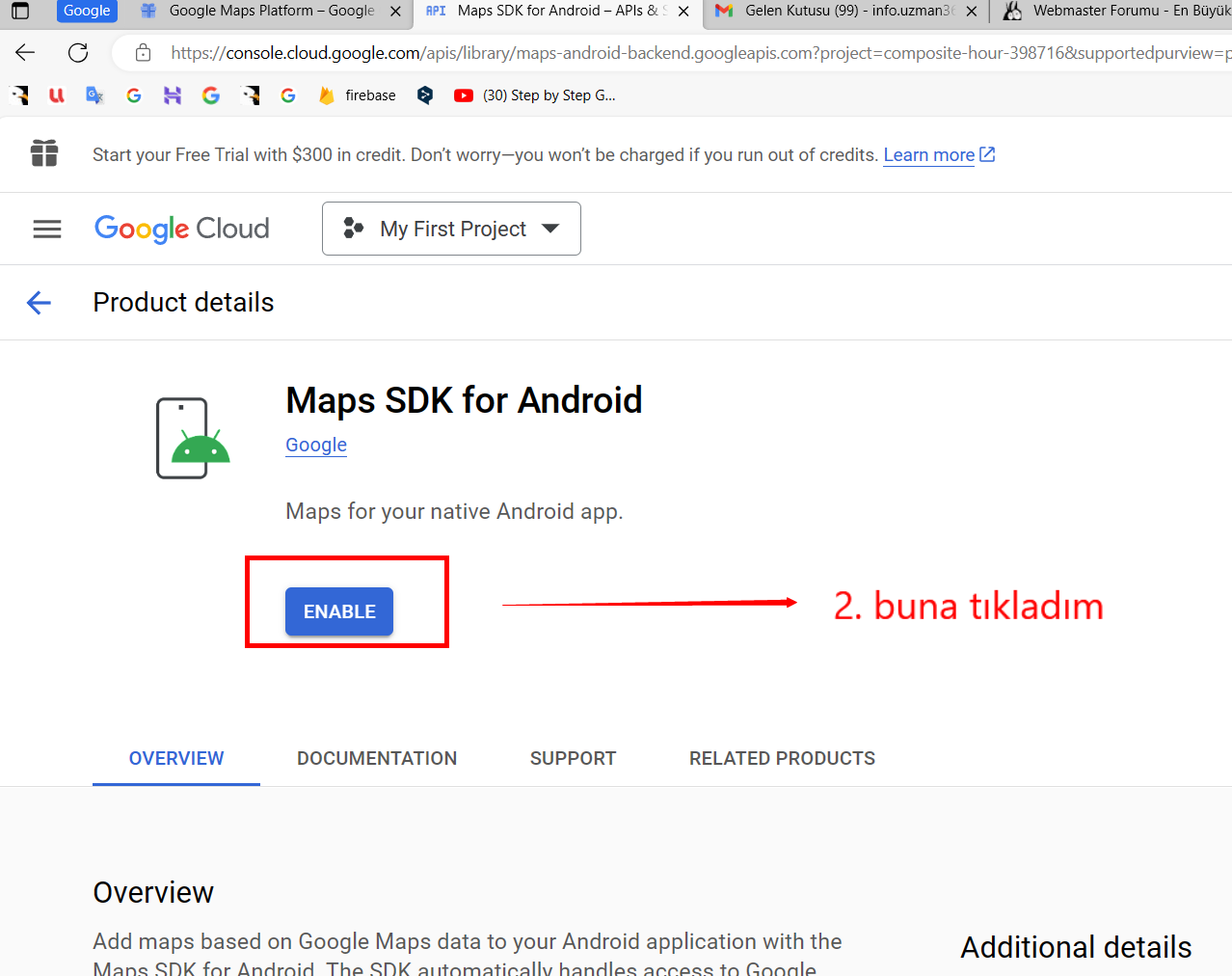Image resolution: width=1232 pixels, height=976 pixels.
Task: Switch to the RELATED PRODUCTS tab
Action: (782, 758)
